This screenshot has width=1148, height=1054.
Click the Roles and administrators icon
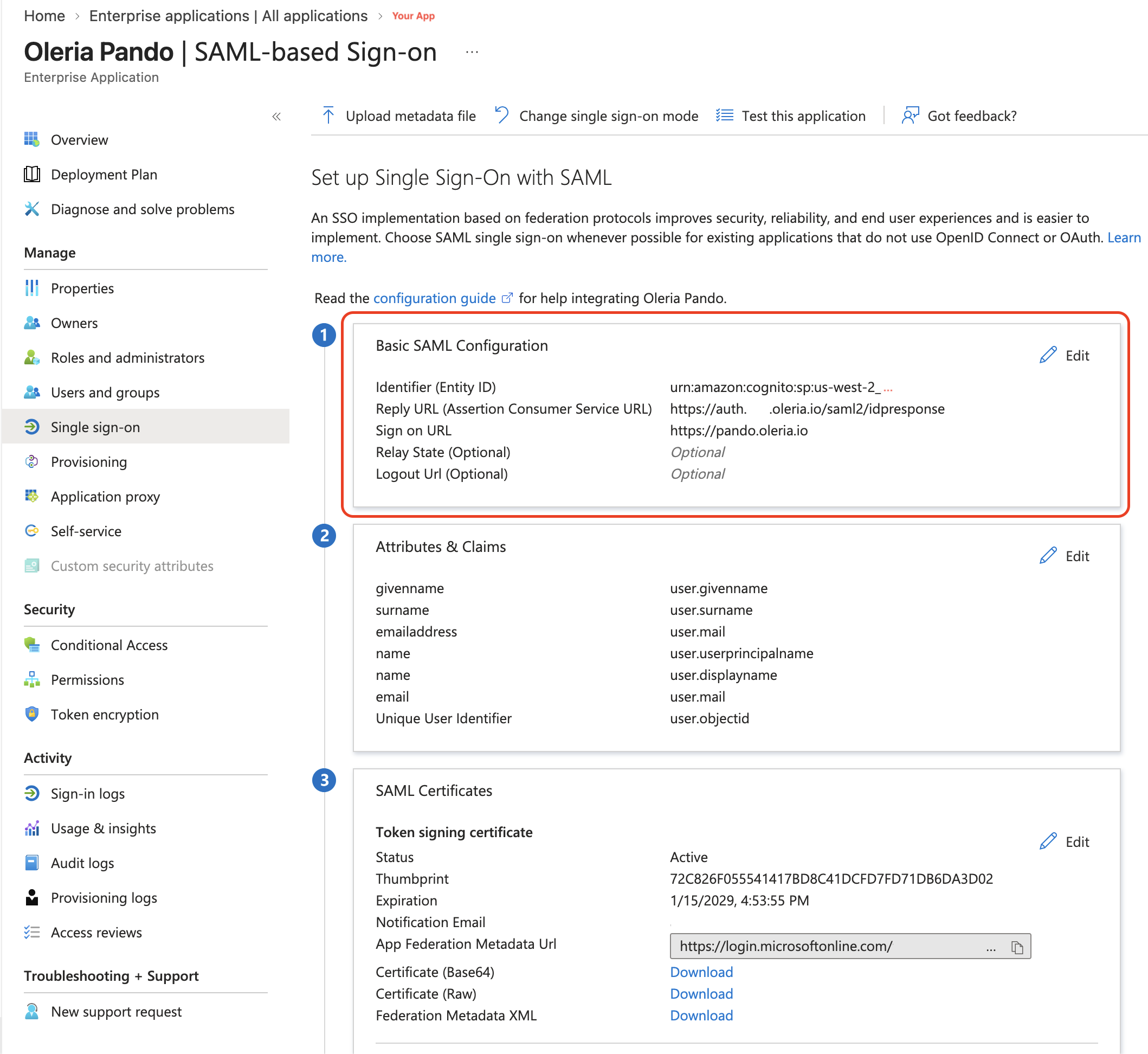(x=32, y=358)
